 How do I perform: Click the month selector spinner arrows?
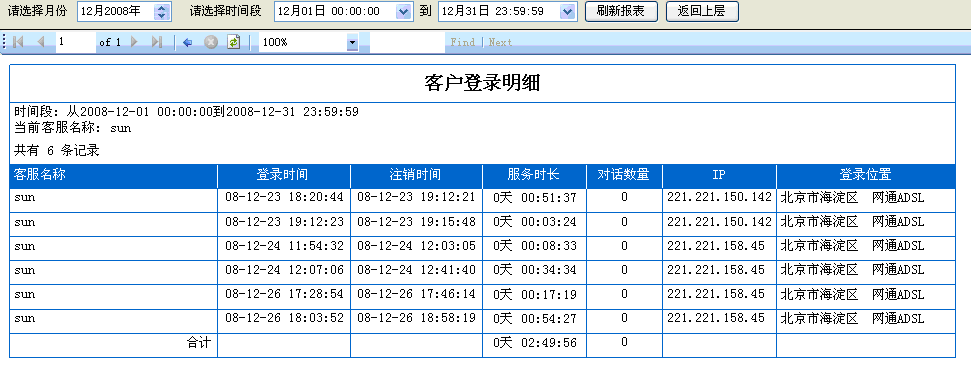[162, 12]
